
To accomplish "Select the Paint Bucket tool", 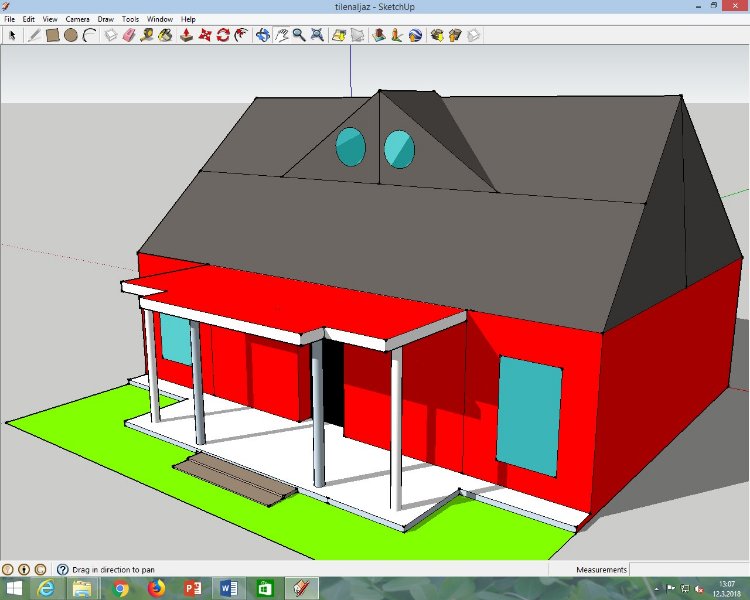I will (165, 35).
